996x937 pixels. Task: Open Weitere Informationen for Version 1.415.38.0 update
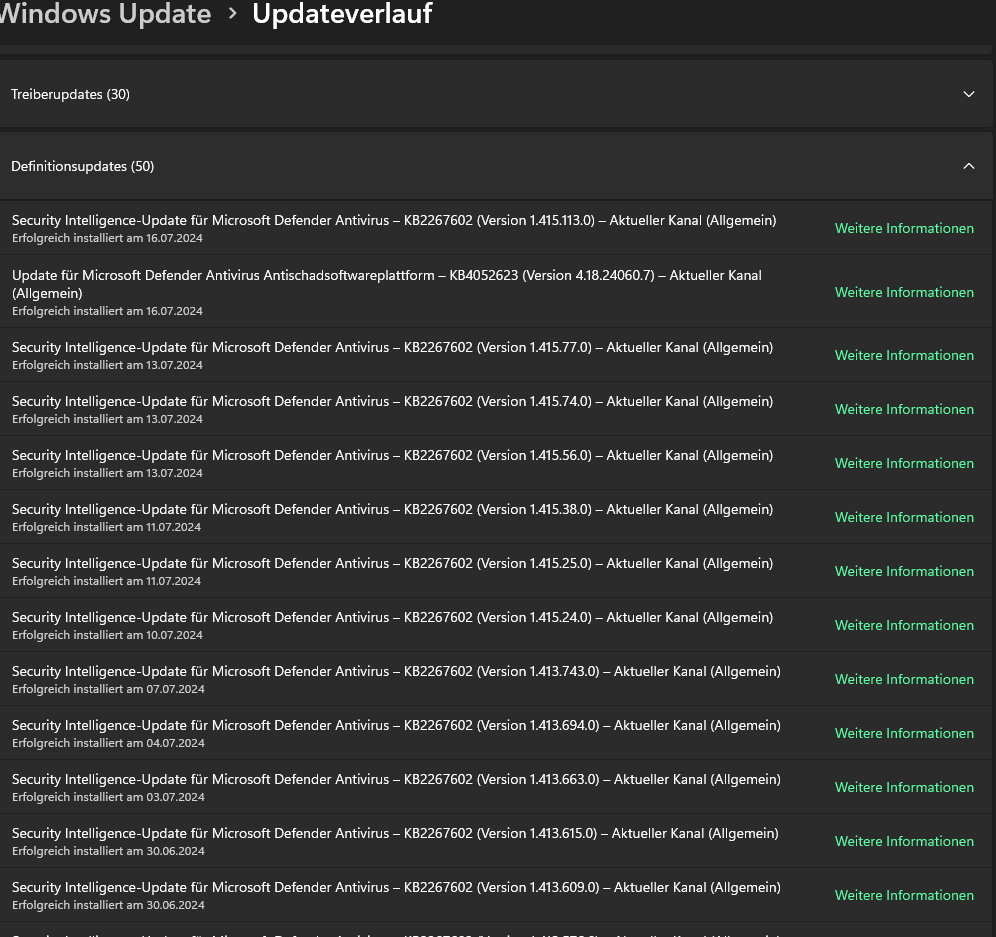click(x=904, y=517)
